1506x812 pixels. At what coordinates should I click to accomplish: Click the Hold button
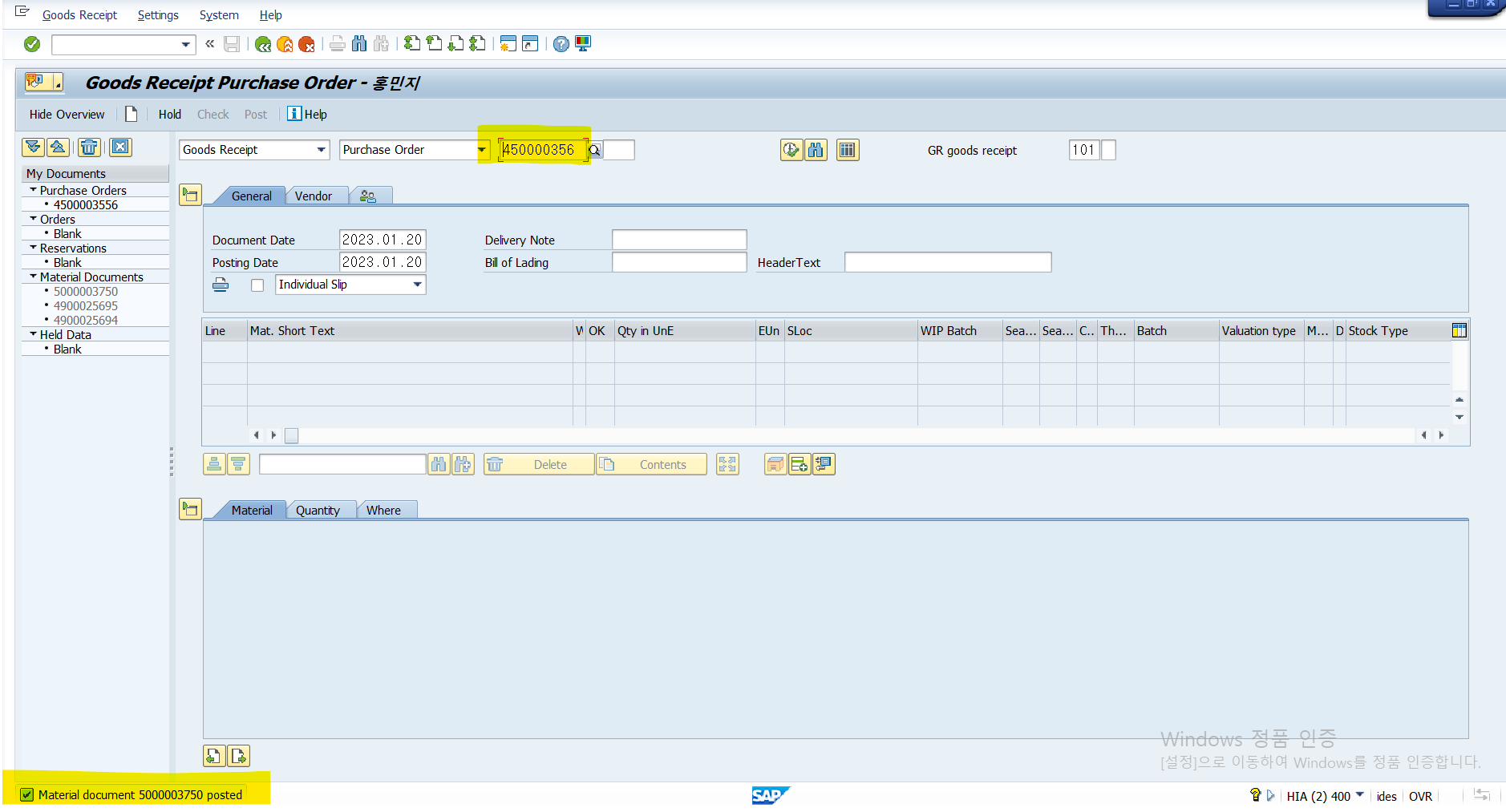click(169, 114)
